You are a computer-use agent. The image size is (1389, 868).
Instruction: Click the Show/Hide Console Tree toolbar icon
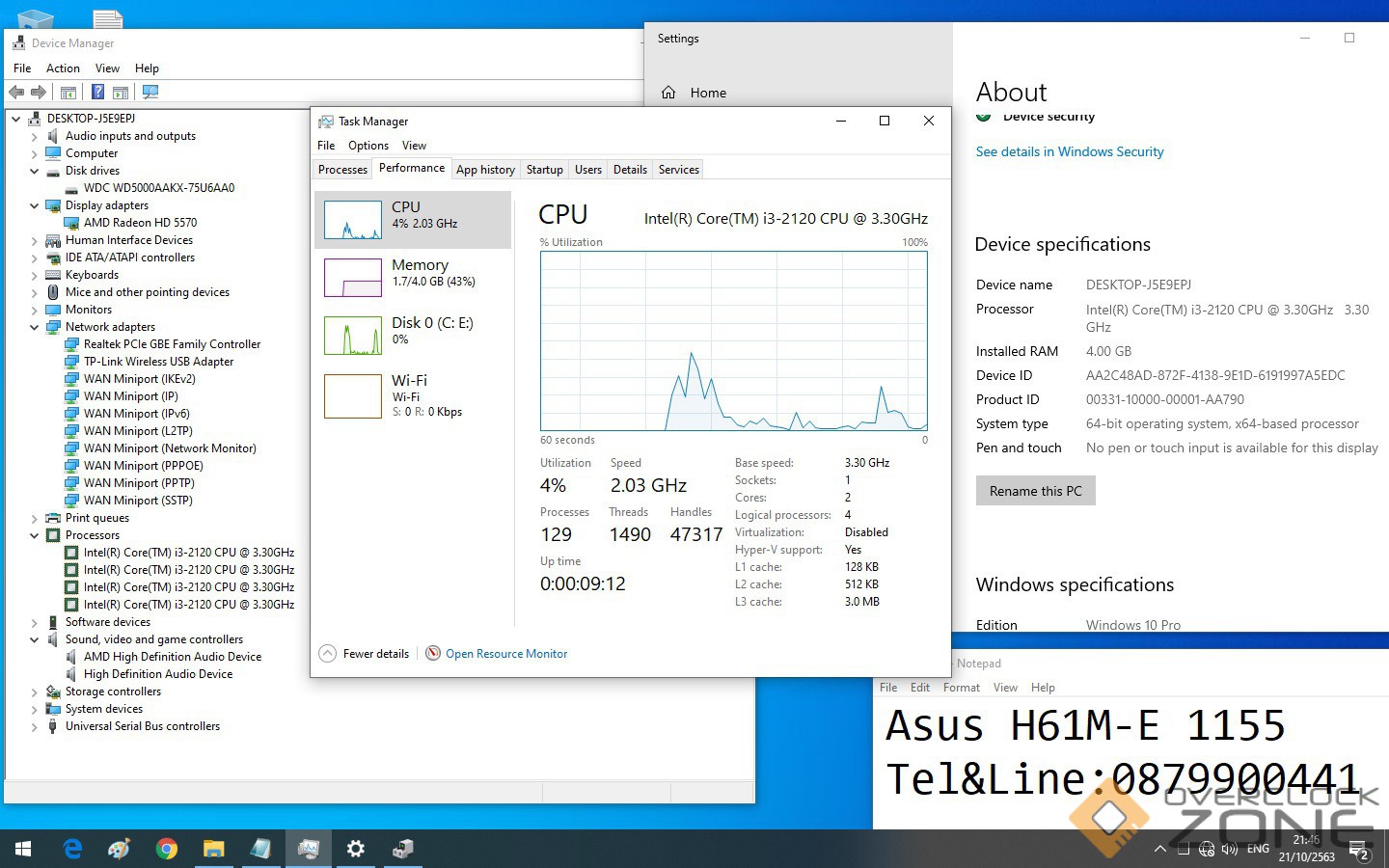(x=68, y=92)
